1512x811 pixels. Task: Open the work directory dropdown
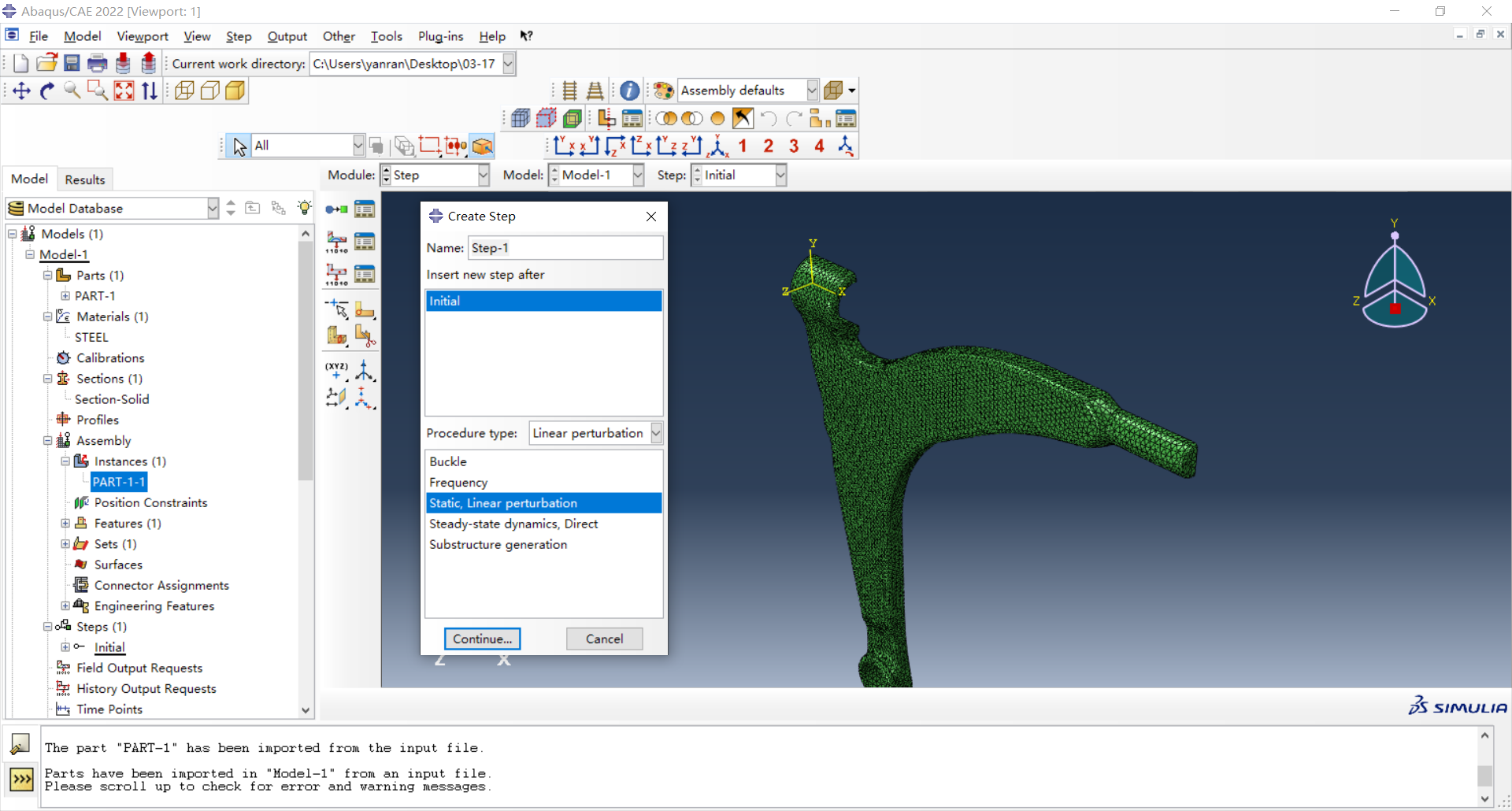(x=509, y=64)
